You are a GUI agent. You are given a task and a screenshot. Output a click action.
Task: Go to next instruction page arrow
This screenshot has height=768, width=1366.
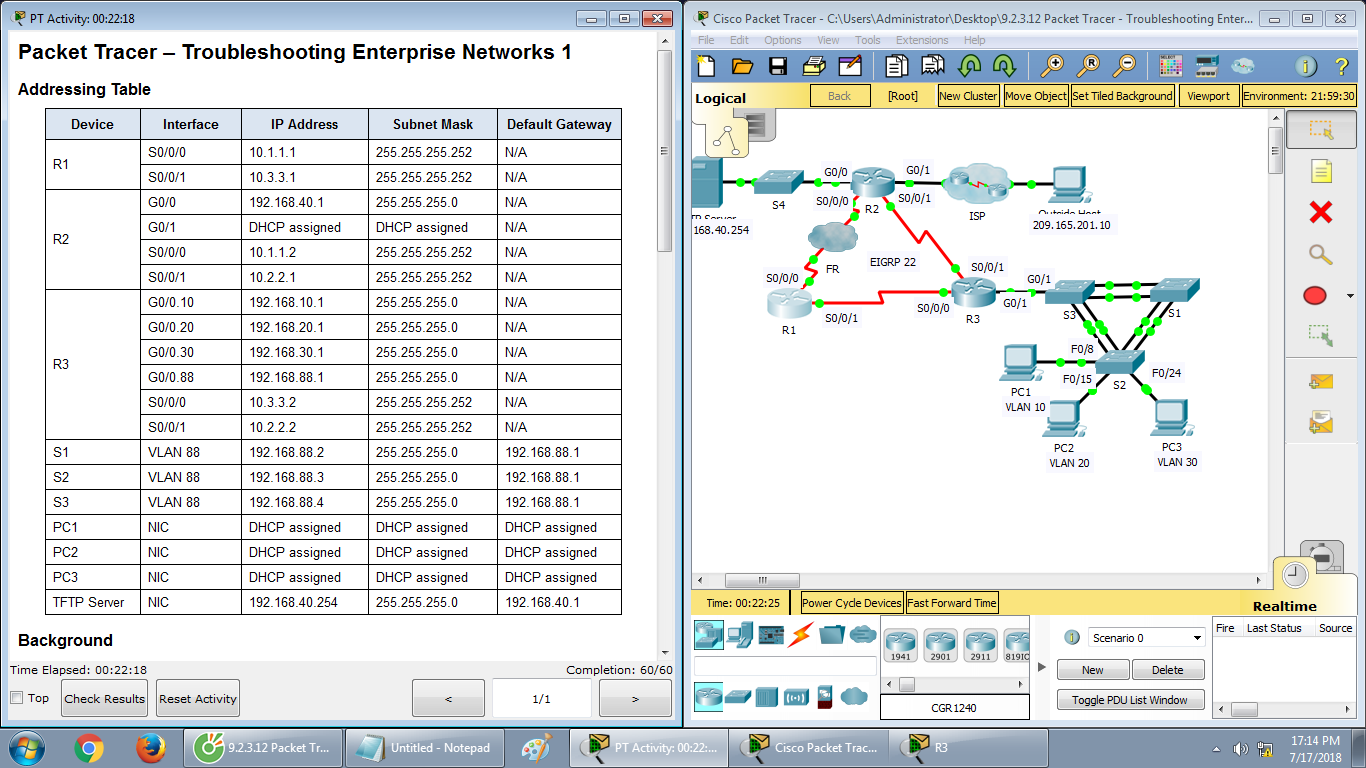tap(635, 699)
